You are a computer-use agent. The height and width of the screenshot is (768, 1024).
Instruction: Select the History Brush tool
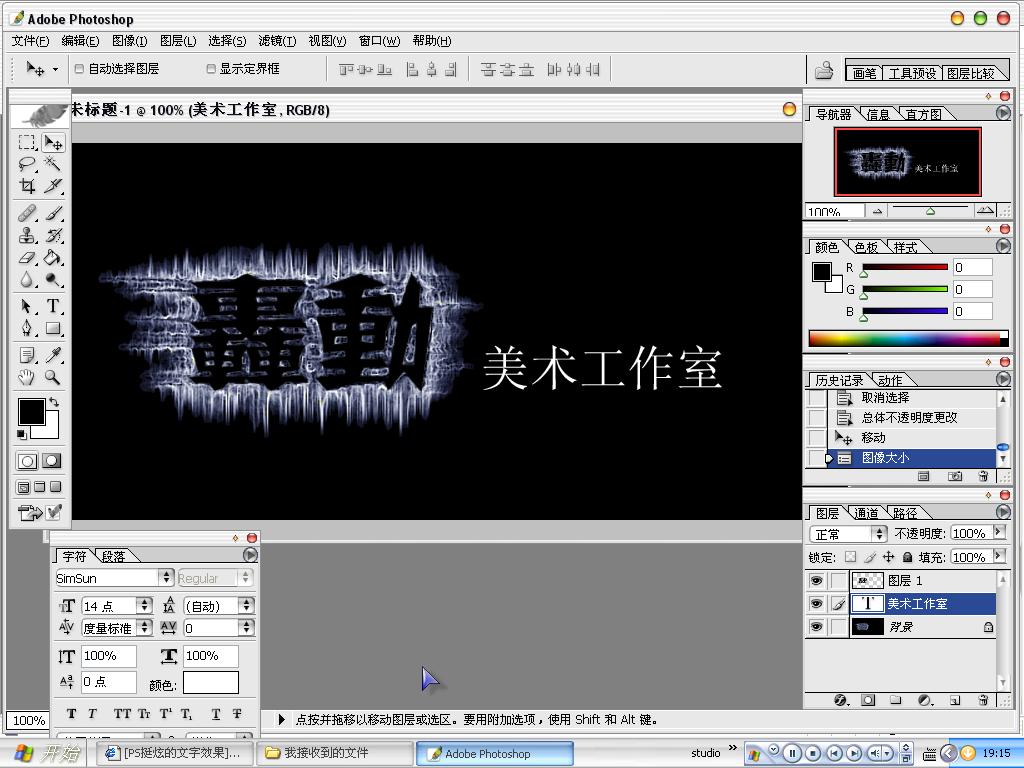(53, 235)
